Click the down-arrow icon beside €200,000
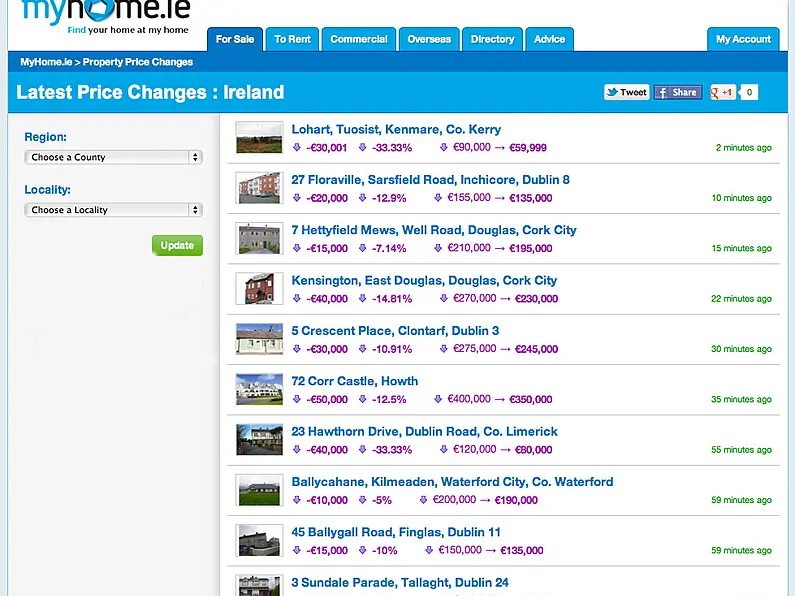The image size is (795, 596). point(423,500)
